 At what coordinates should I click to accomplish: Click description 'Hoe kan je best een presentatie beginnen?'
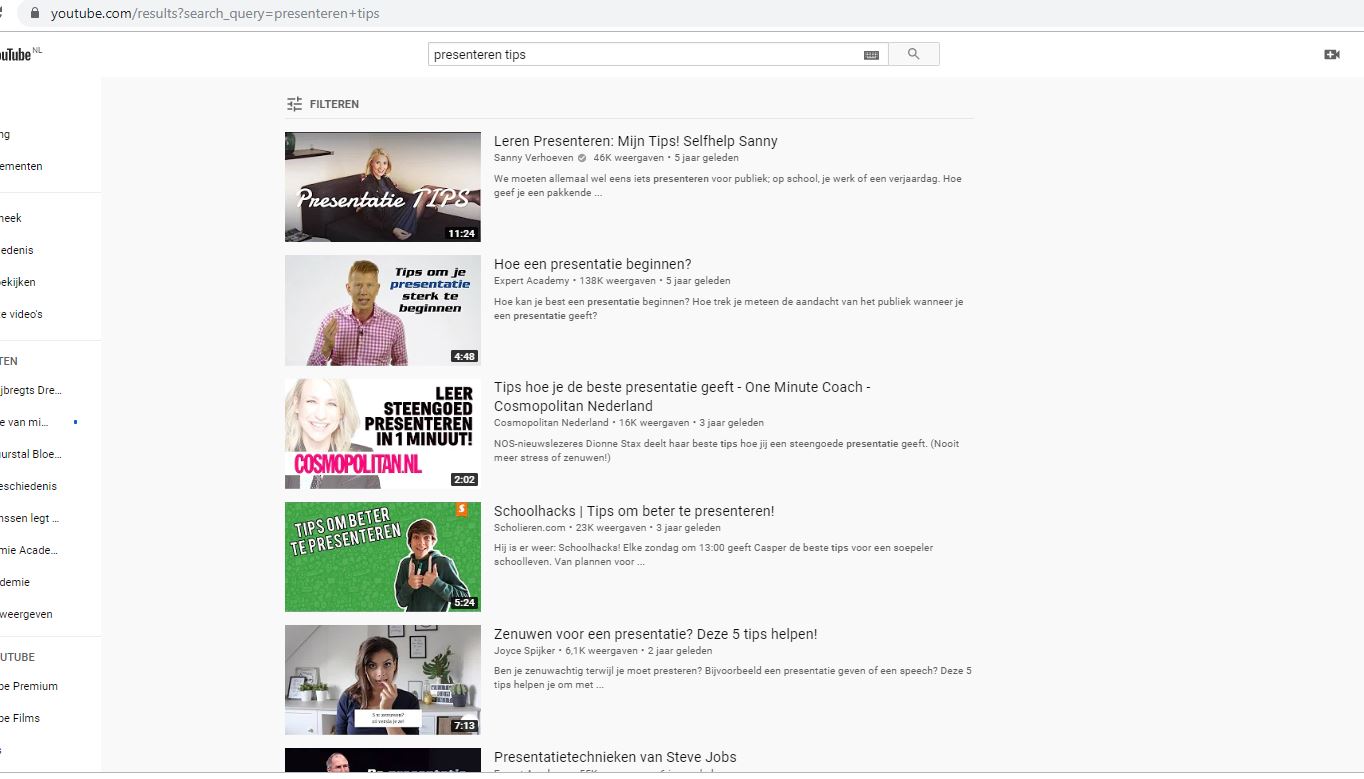tap(728, 308)
